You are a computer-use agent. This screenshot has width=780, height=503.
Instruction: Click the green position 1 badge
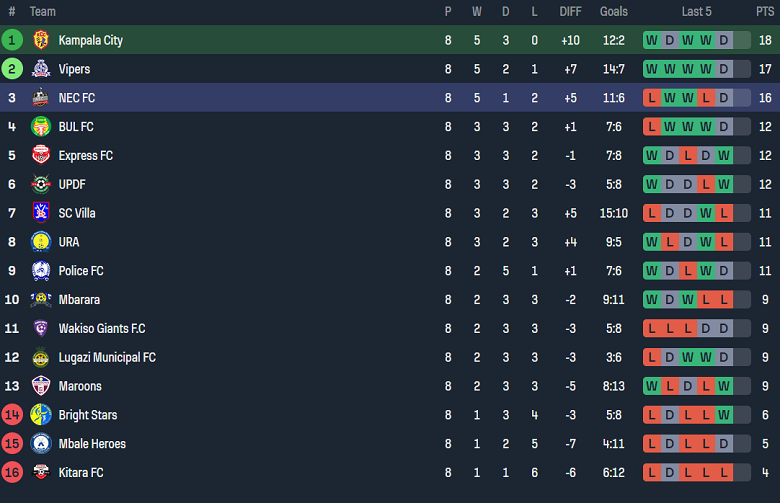pyautogui.click(x=12, y=40)
